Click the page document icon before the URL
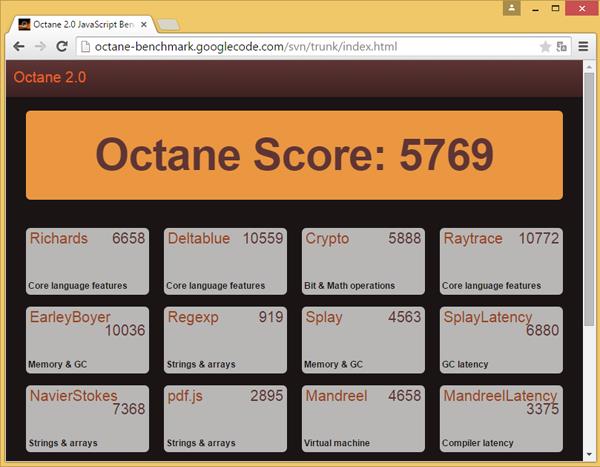Image resolution: width=600 pixels, height=467 pixels. click(86, 47)
